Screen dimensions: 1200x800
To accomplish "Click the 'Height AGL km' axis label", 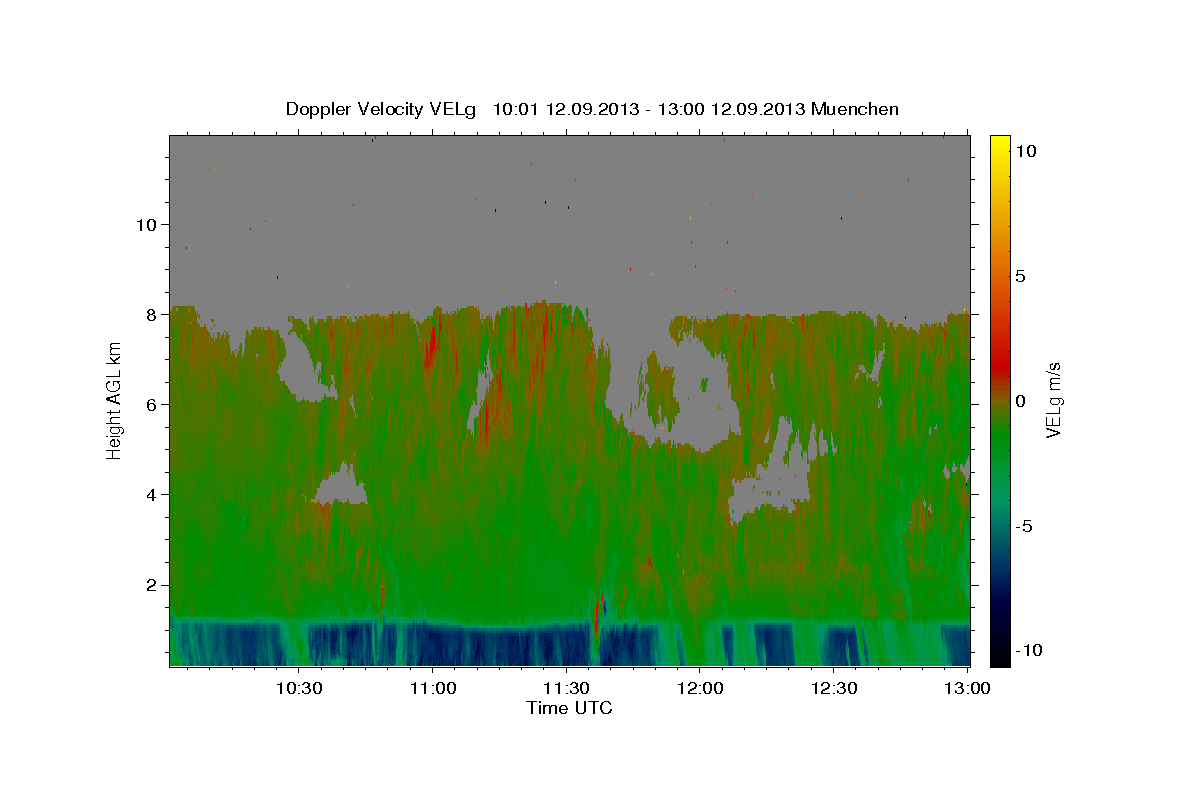I will [114, 399].
